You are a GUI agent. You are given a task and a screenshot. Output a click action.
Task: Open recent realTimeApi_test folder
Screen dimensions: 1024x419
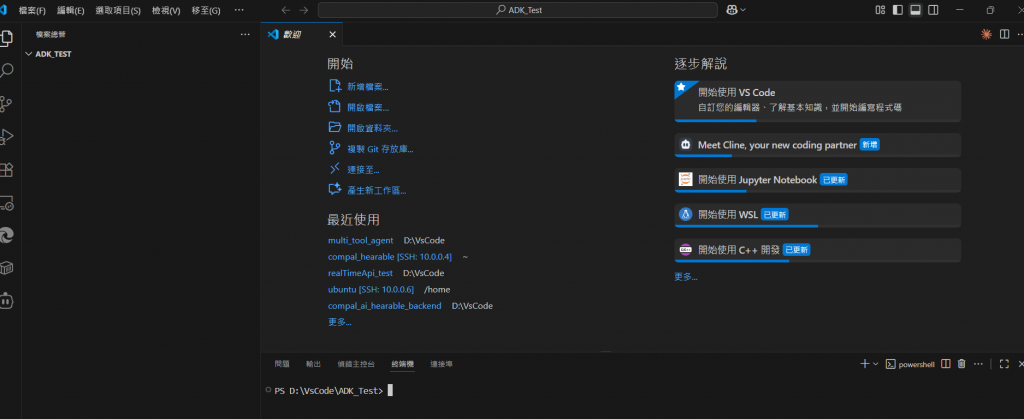[x=360, y=273]
